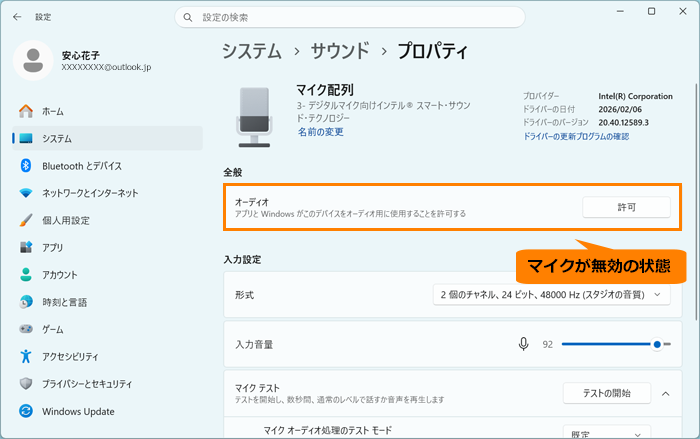Open the テスト モード dropdown
Screen dimensions: 700x439
[606, 434]
